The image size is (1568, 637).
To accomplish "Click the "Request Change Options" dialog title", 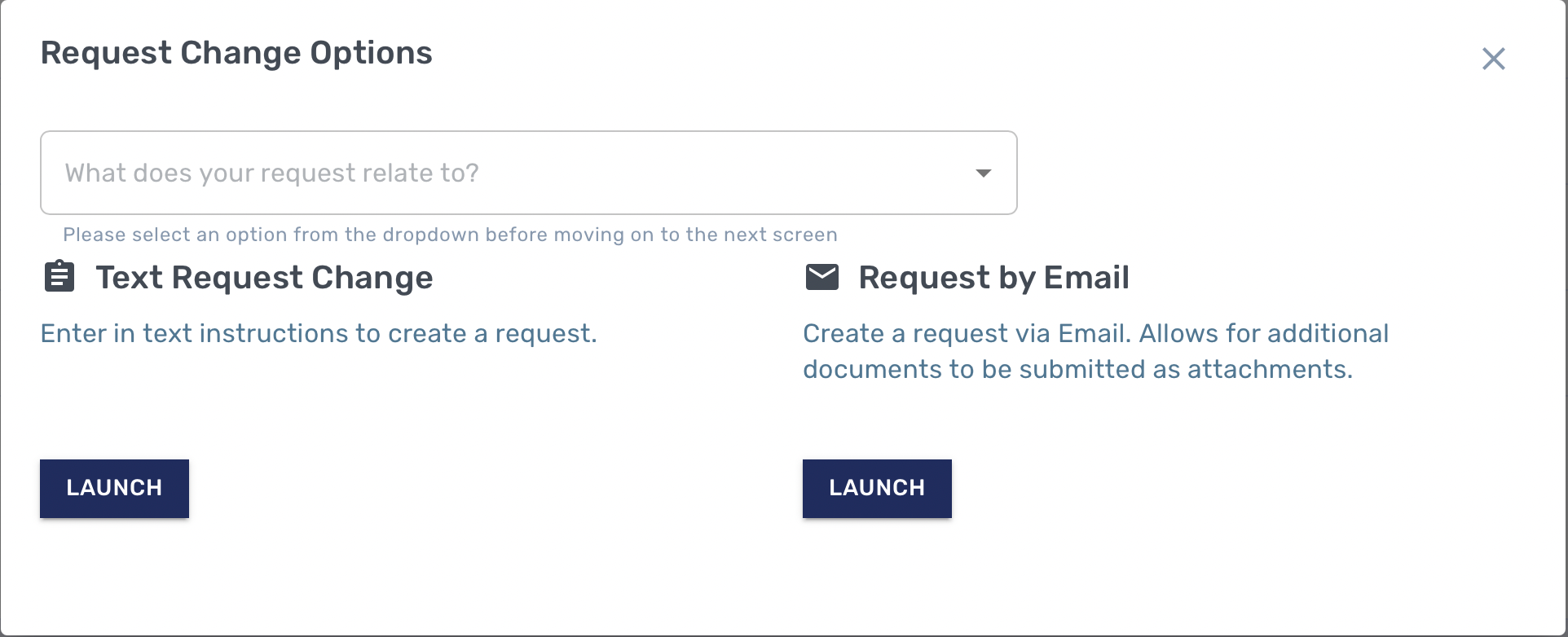I will tap(236, 53).
